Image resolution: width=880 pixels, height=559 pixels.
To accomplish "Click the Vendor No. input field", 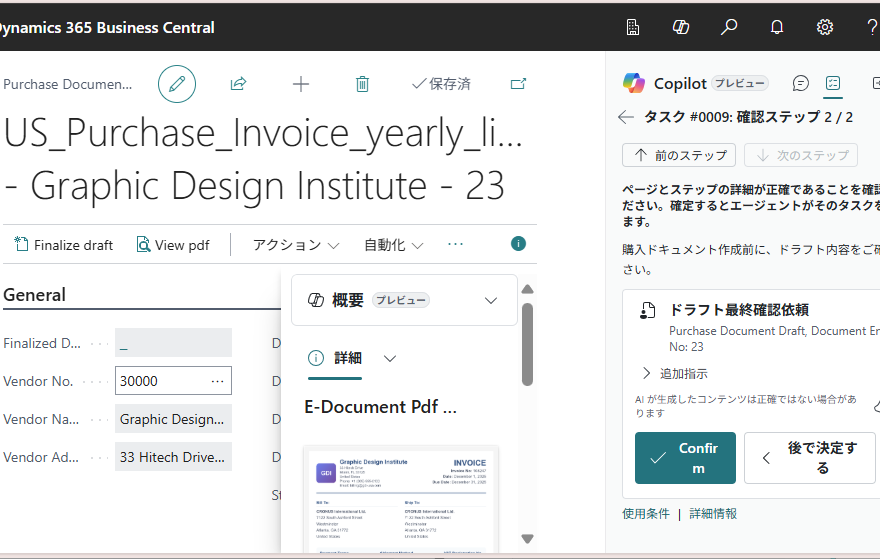I will coord(173,381).
